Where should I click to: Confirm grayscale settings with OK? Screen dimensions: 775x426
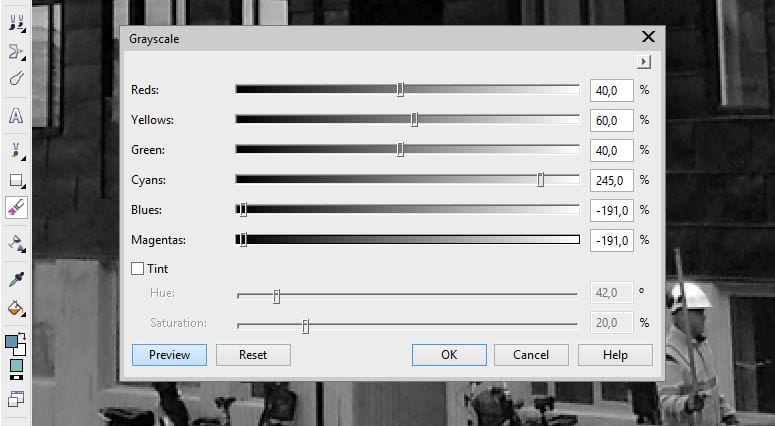click(449, 355)
